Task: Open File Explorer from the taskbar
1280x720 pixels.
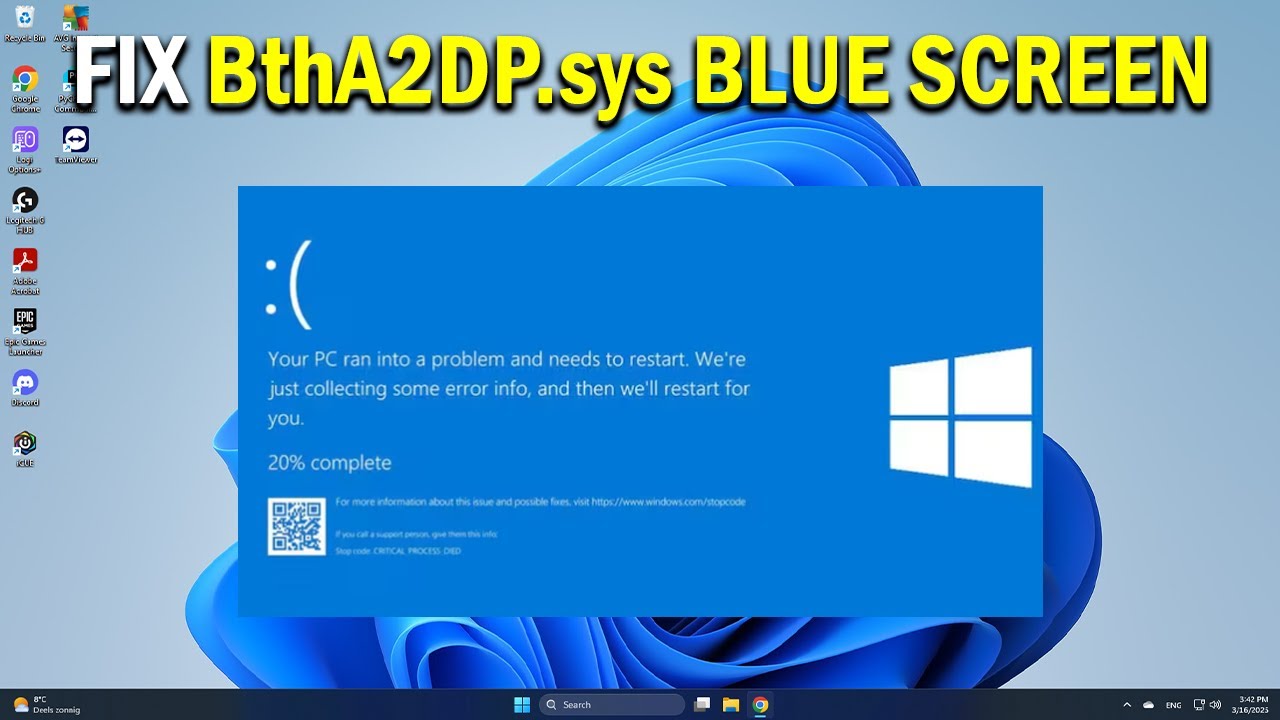Action: pos(731,705)
